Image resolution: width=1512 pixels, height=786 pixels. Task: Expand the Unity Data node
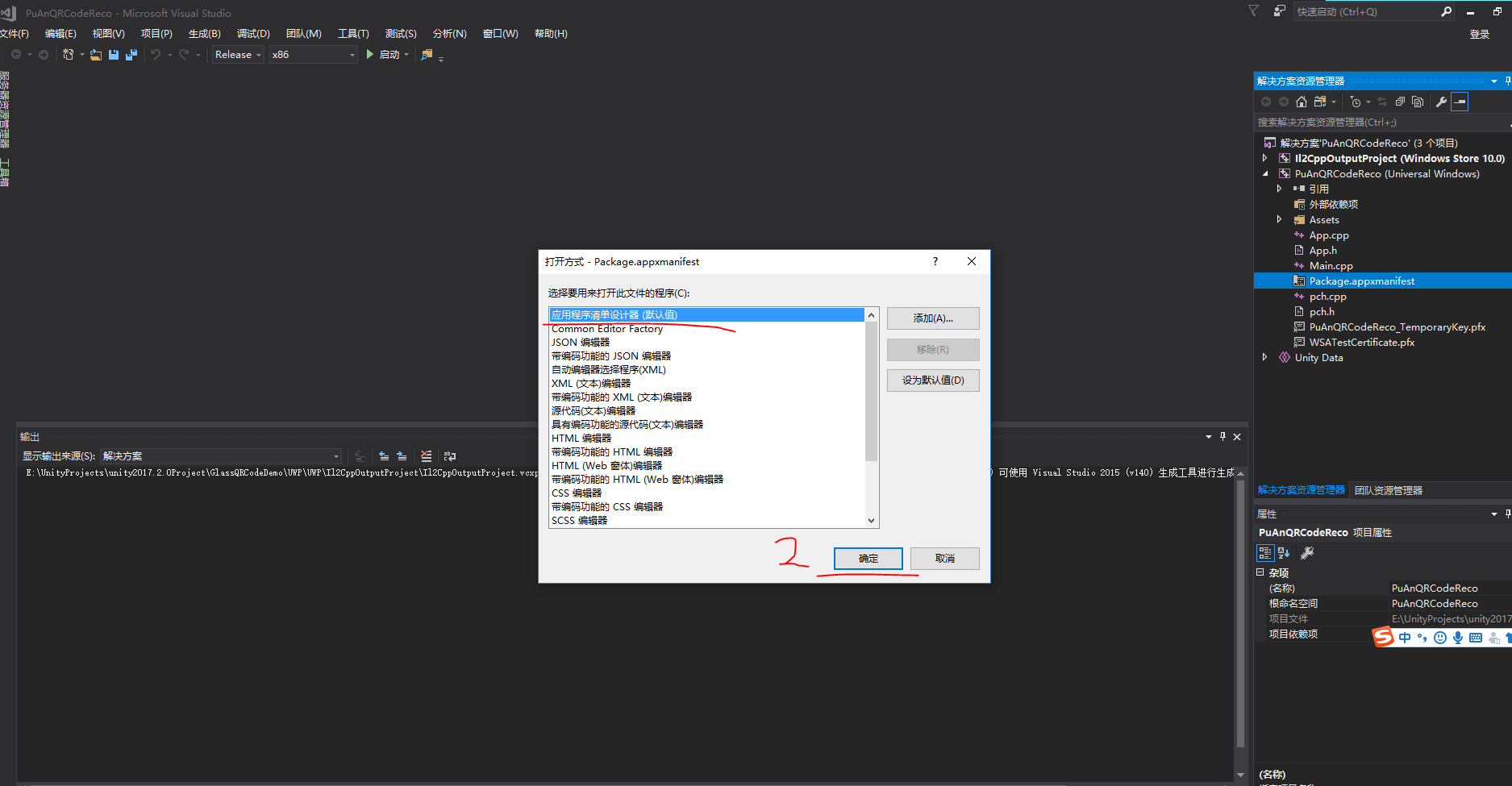pos(1264,358)
